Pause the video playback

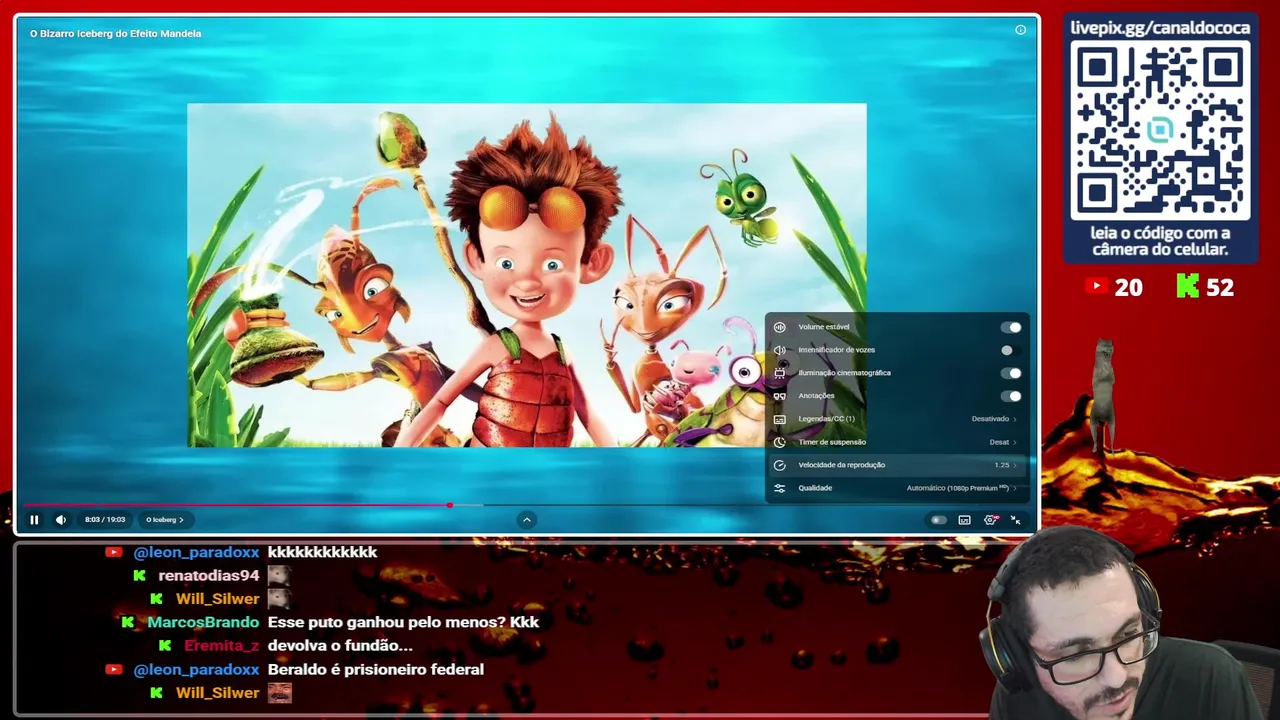click(x=34, y=520)
